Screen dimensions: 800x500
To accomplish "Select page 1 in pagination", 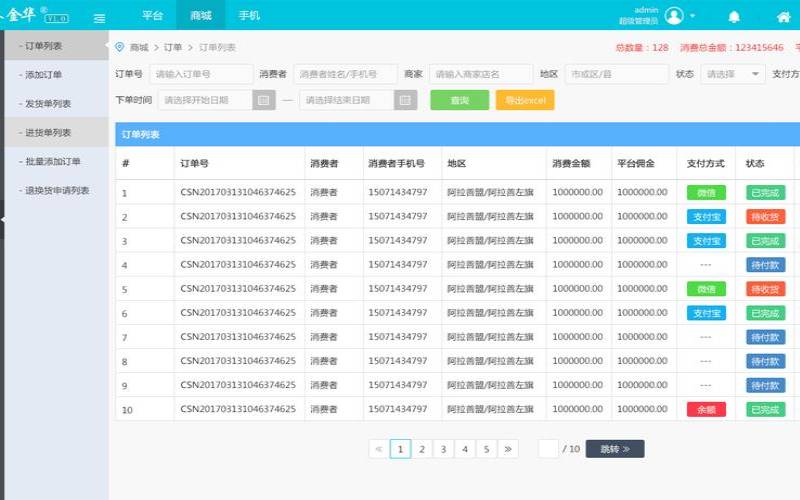I will pos(401,449).
